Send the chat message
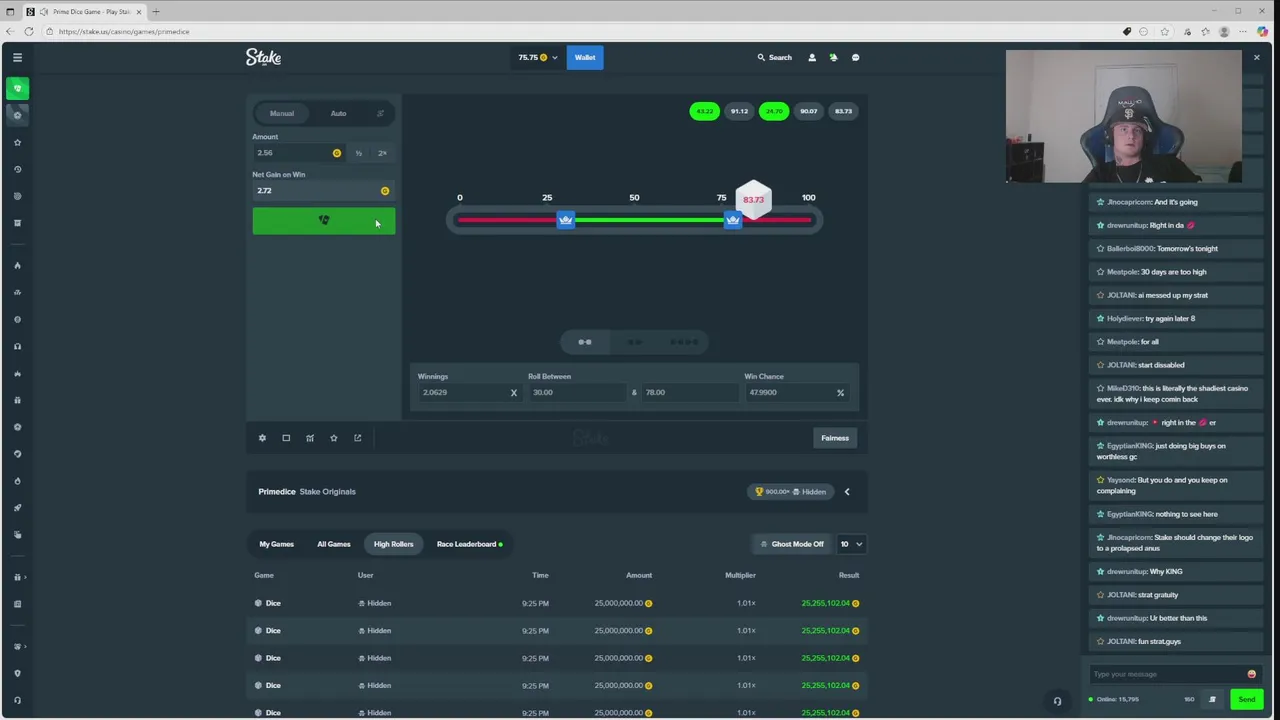Screen dimensions: 1280x720 [1246, 699]
